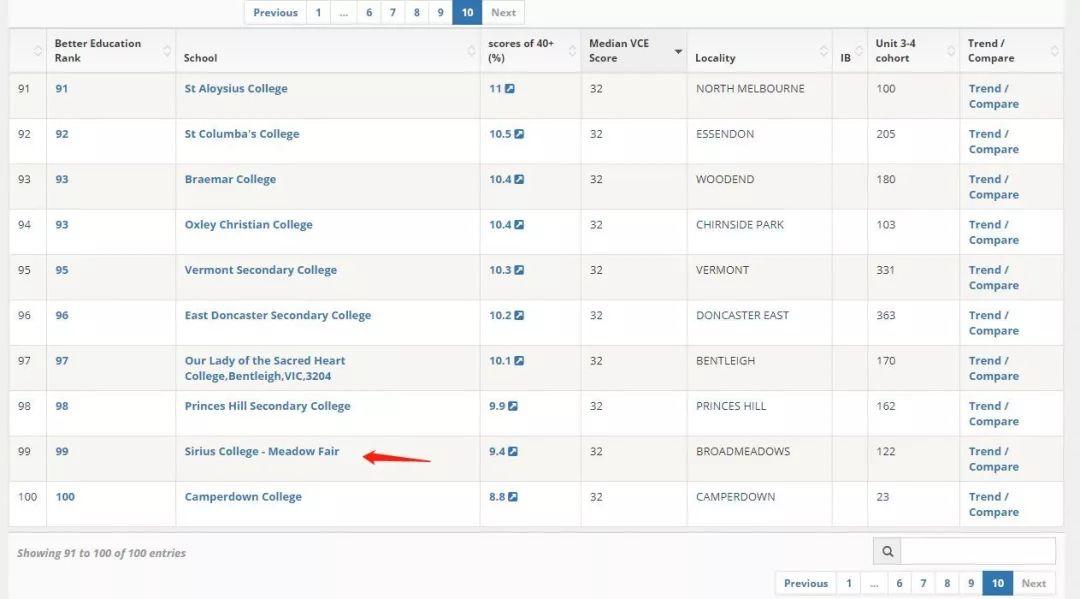Open Vermont Secondary College link
This screenshot has height=599, width=1080.
click(x=261, y=271)
